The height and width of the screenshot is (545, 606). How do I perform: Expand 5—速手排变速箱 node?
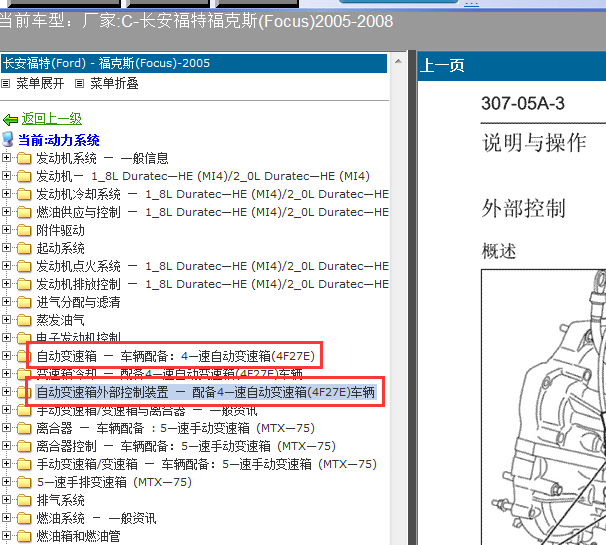(x=6, y=482)
